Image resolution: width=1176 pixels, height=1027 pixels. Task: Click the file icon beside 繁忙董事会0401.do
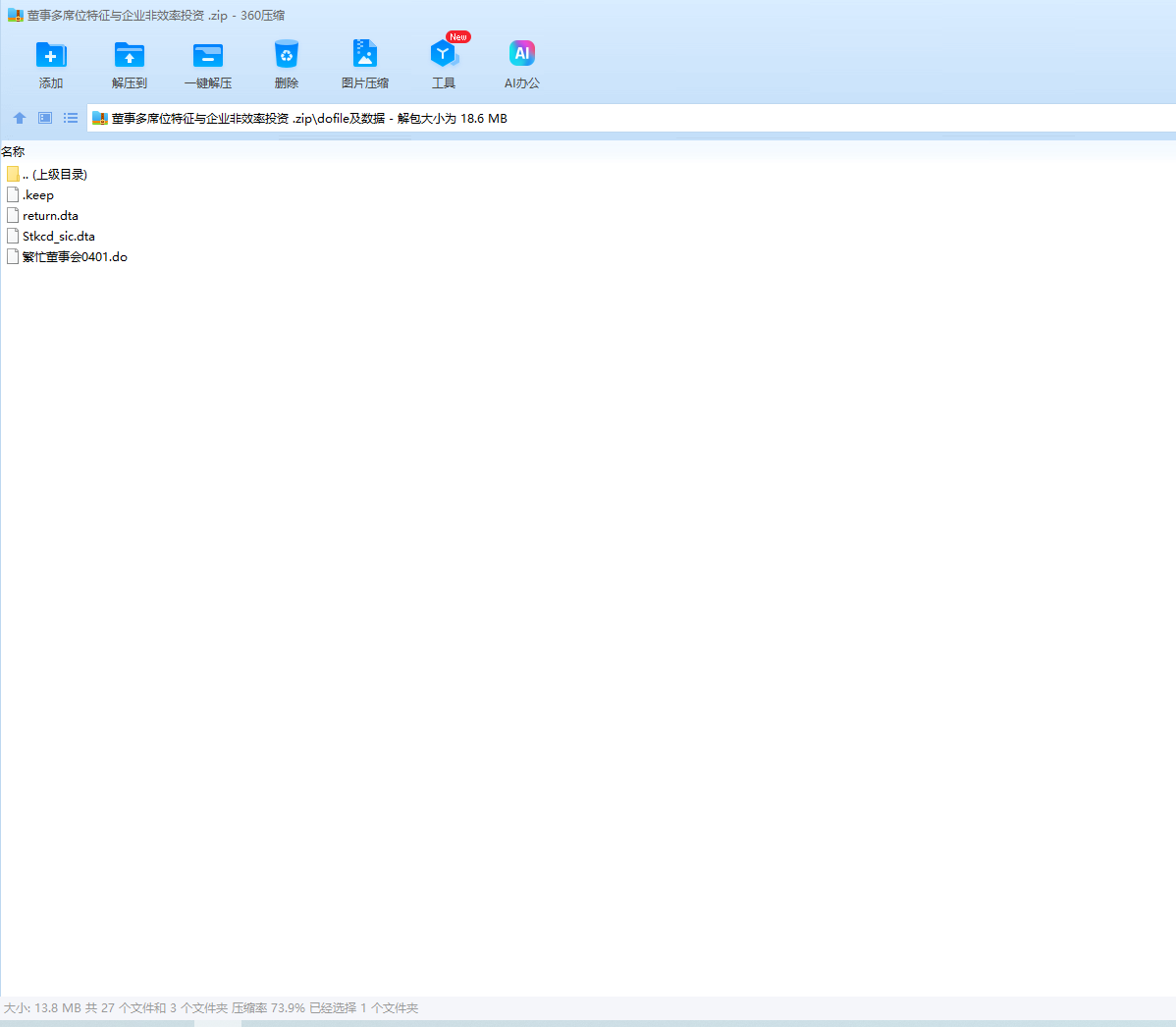(x=13, y=256)
